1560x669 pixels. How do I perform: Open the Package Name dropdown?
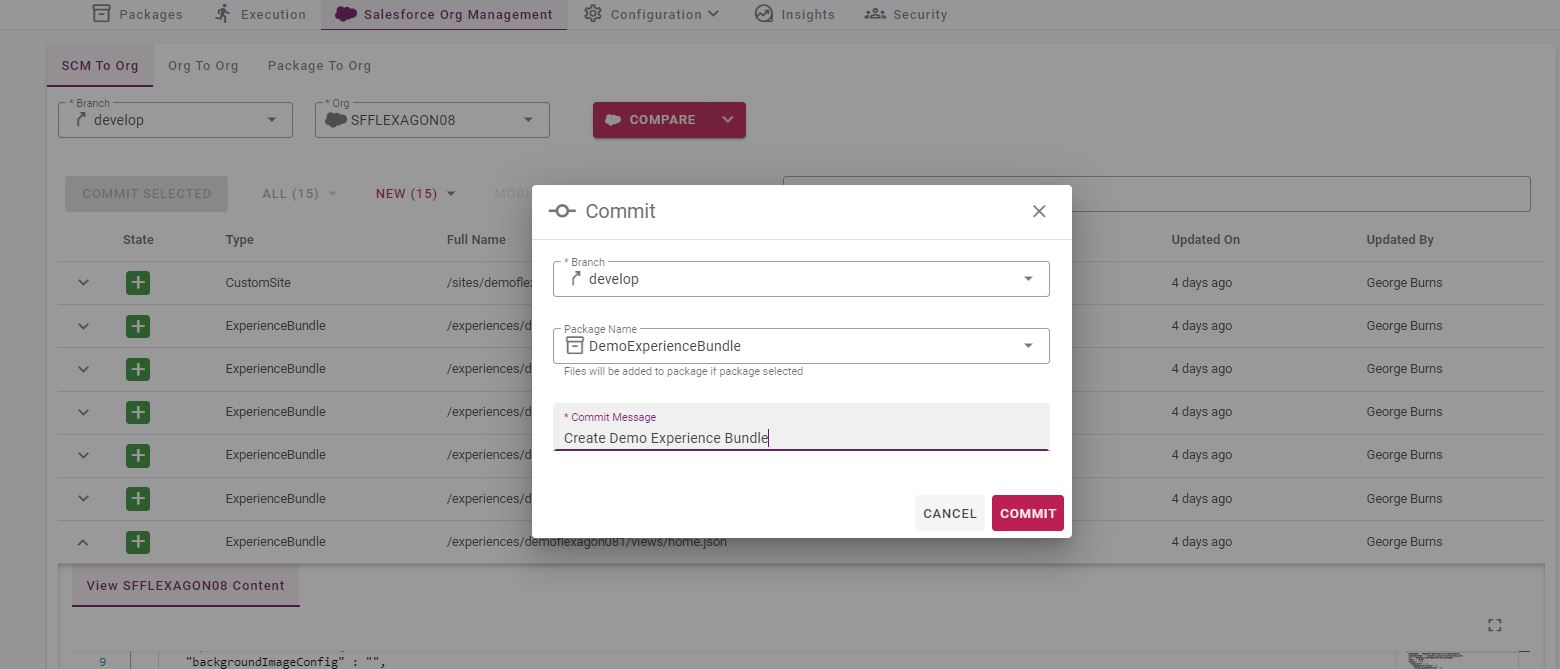pyautogui.click(x=801, y=346)
